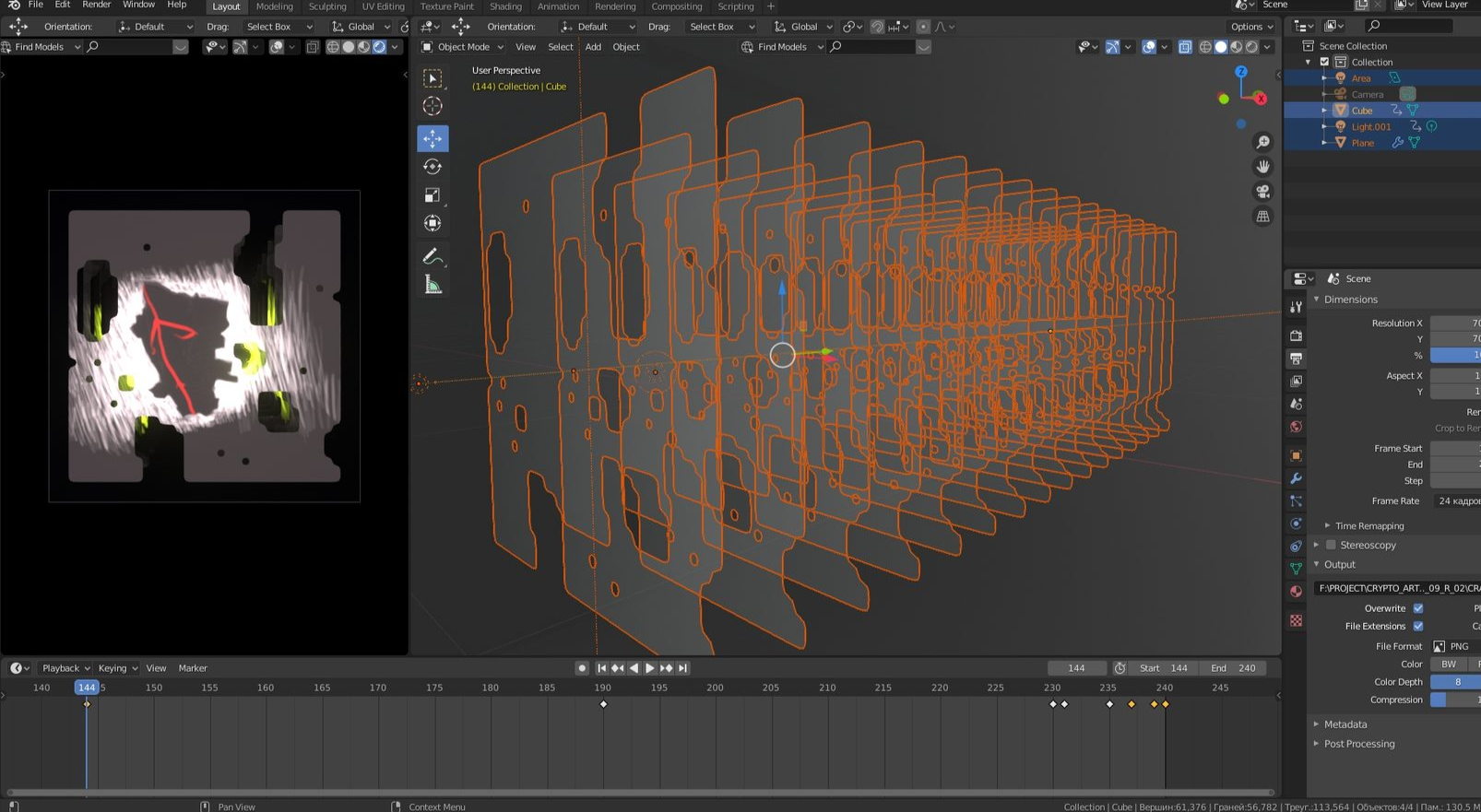Adjust the Compression slider
The width and height of the screenshot is (1481, 812).
click(1455, 700)
